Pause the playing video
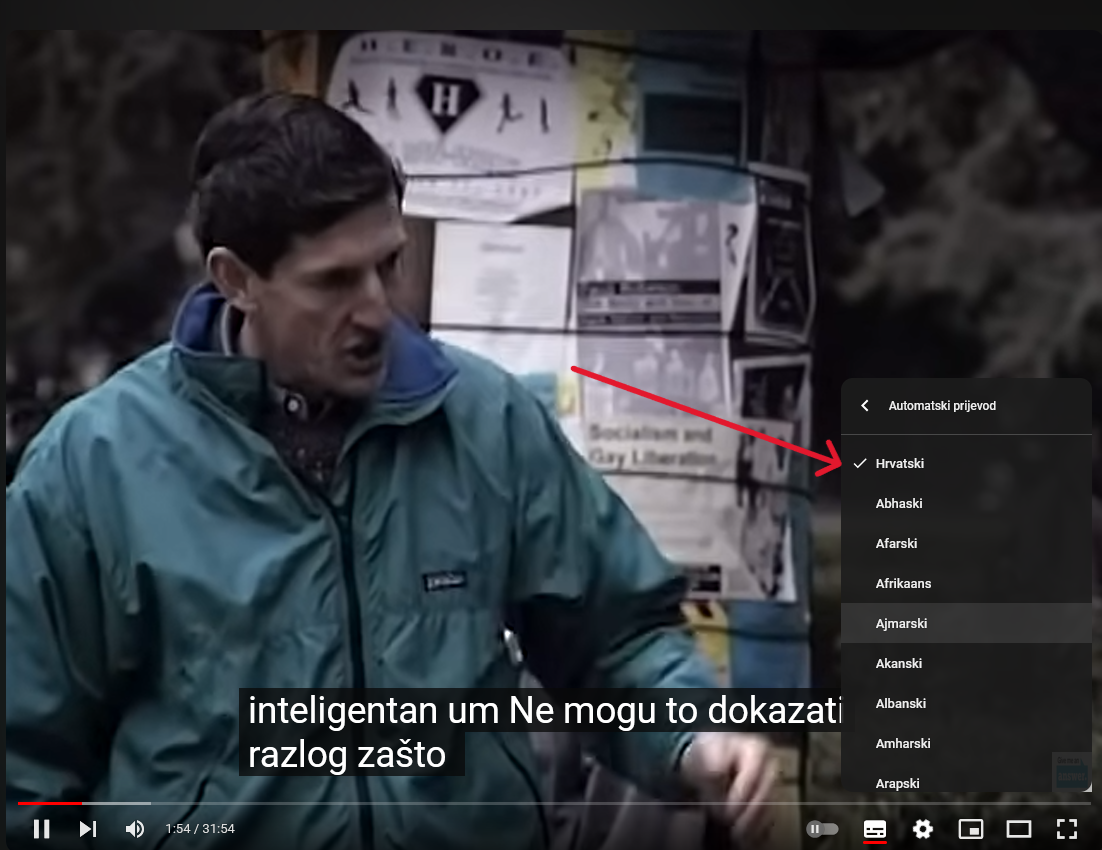 [42, 829]
